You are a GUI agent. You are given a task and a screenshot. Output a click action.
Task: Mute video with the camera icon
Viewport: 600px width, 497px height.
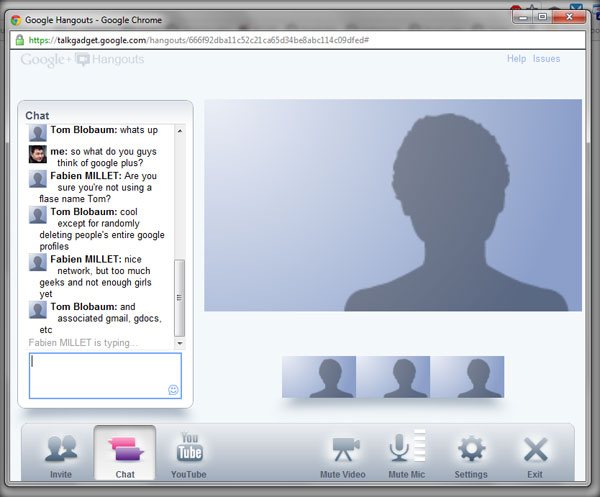pyautogui.click(x=343, y=456)
